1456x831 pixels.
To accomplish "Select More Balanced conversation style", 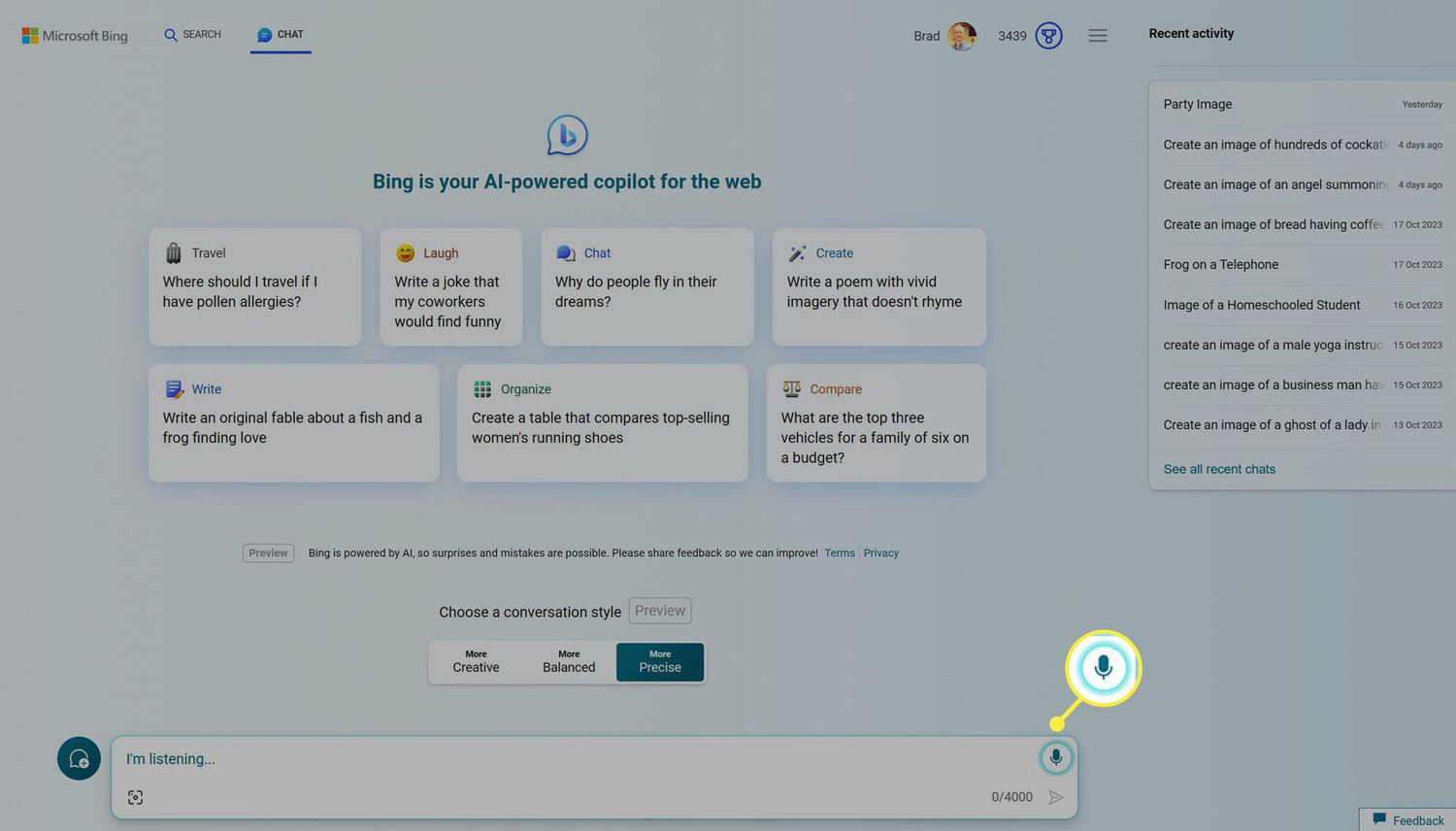I will (x=569, y=662).
